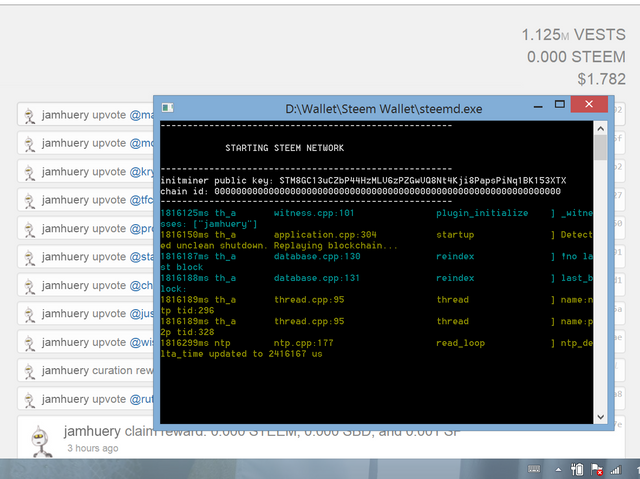
Task: Click the "1.125M VESTS" balance value
Action: pyautogui.click(x=573, y=35)
